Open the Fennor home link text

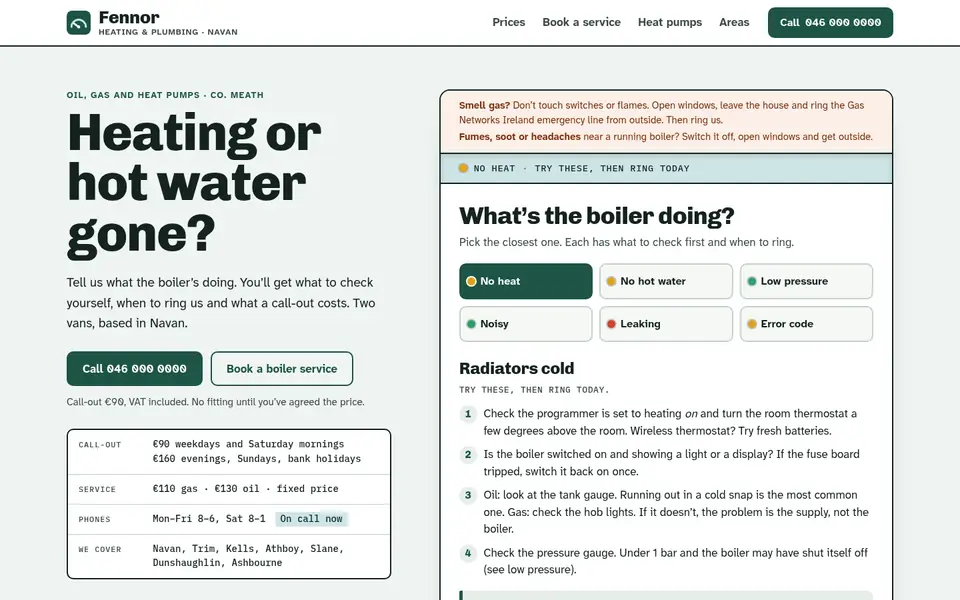point(129,17)
